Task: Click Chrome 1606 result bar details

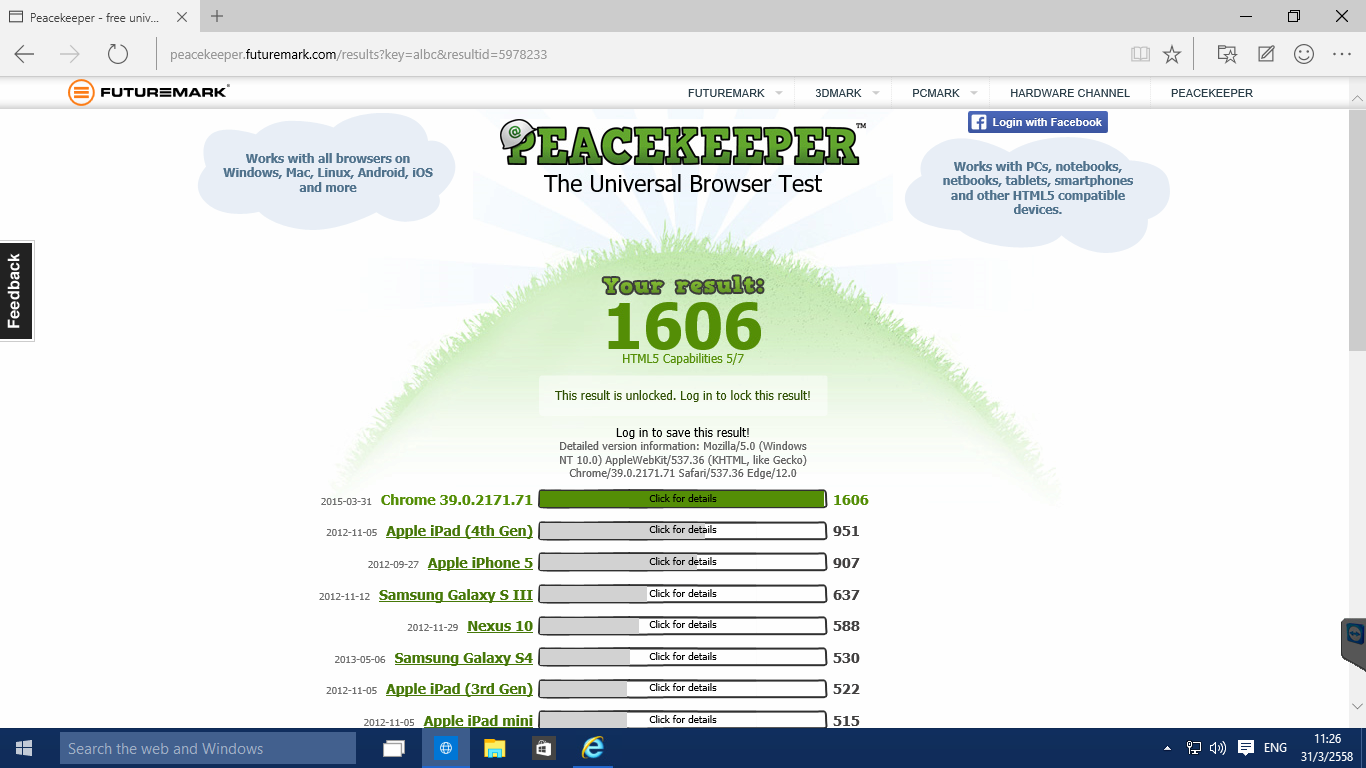Action: 683,499
